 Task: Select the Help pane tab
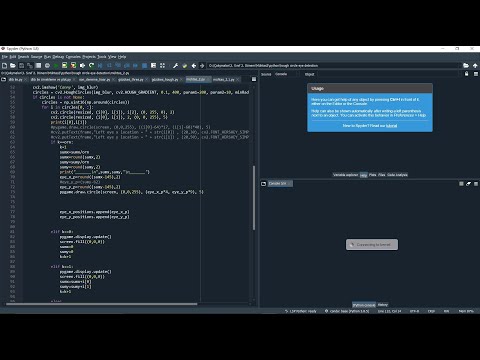363,175
